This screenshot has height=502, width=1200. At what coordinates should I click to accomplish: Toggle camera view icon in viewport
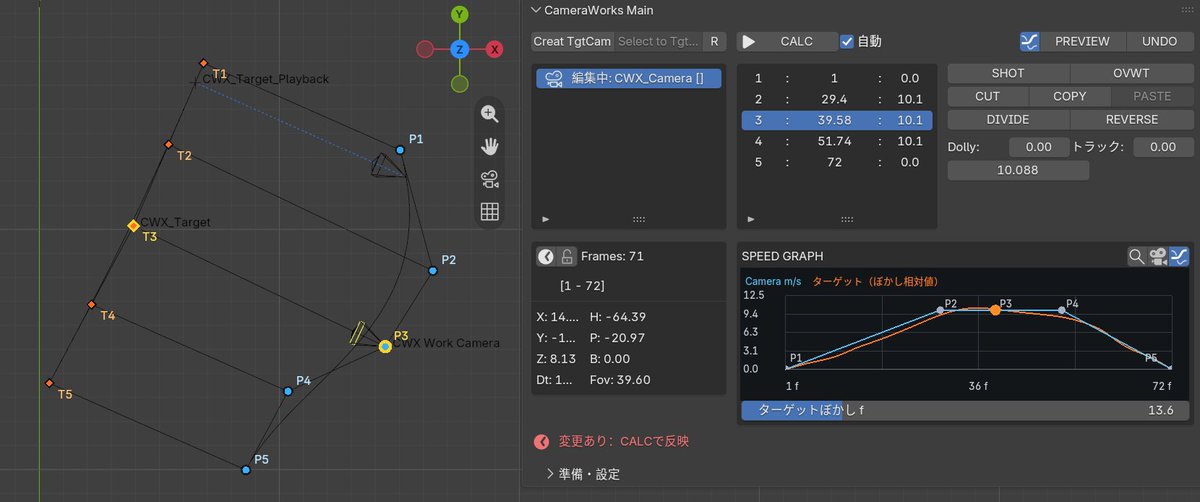(x=489, y=180)
